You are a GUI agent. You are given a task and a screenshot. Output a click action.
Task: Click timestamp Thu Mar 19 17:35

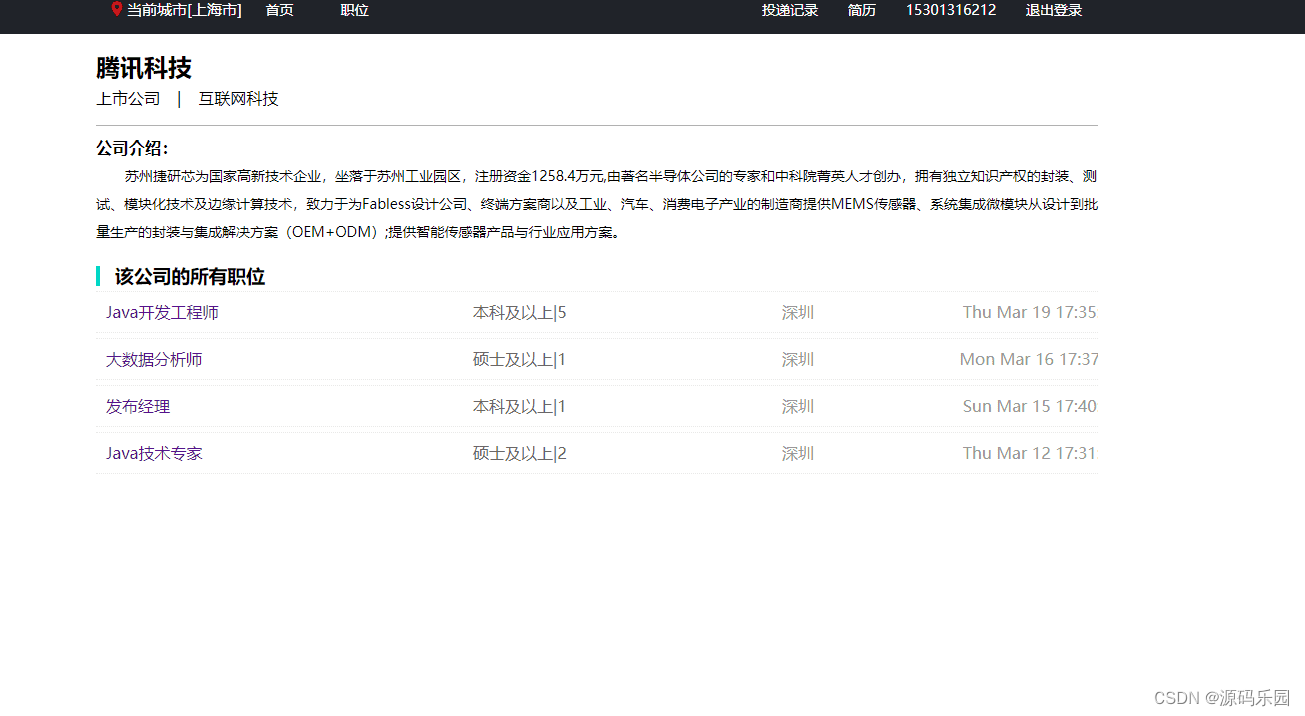point(1029,312)
